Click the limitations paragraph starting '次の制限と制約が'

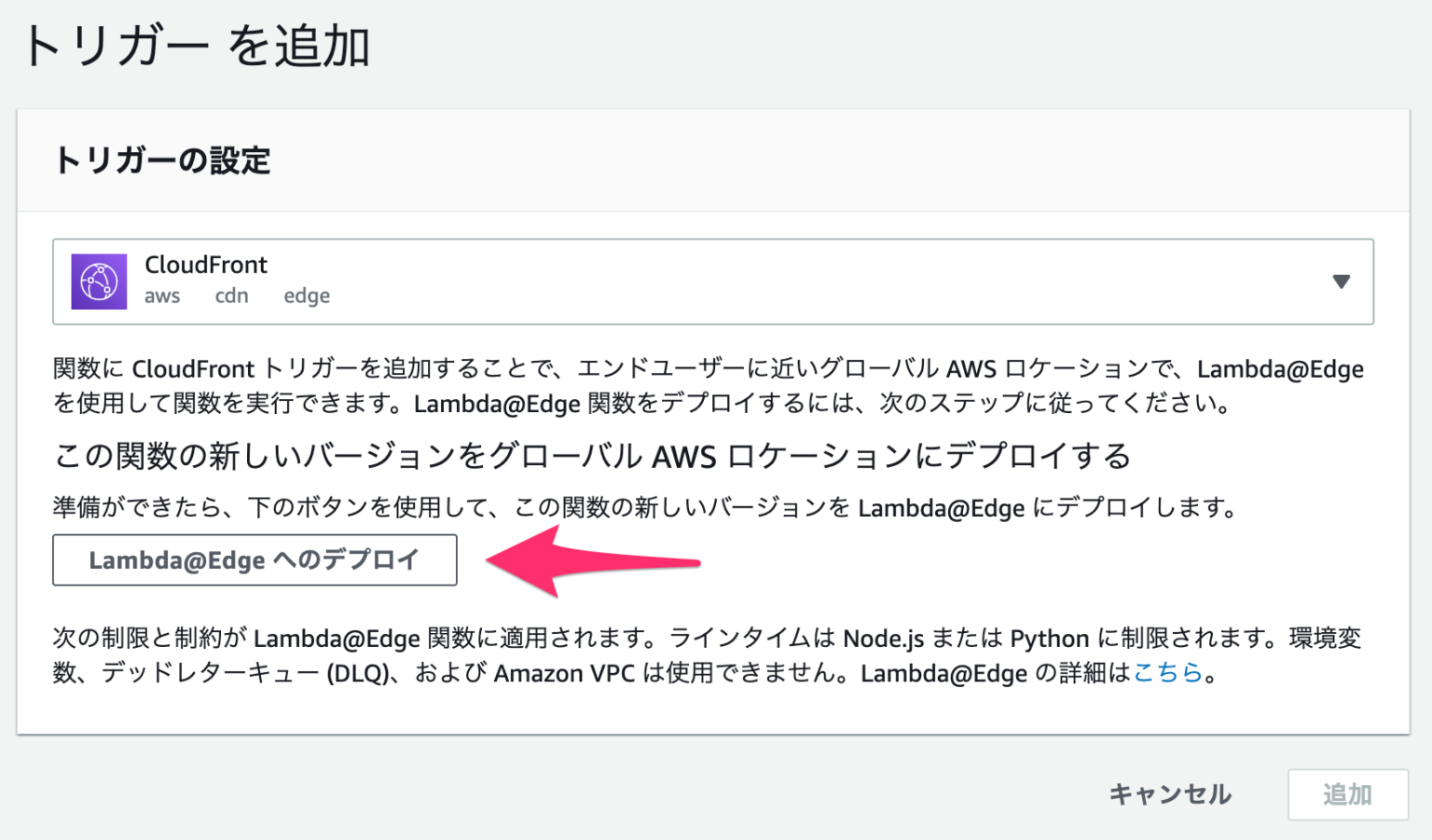pyautogui.click(x=708, y=655)
